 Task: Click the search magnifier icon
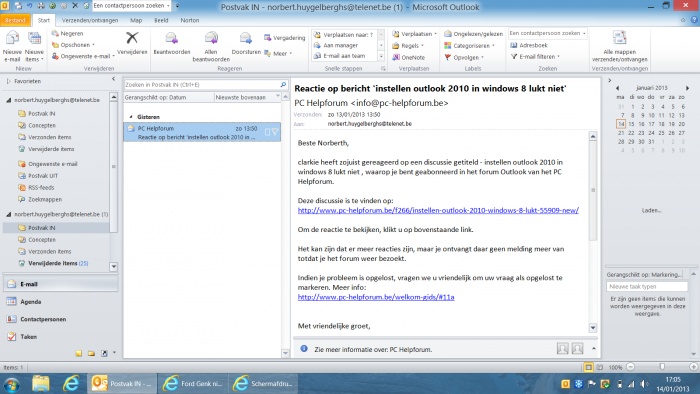(x=283, y=84)
